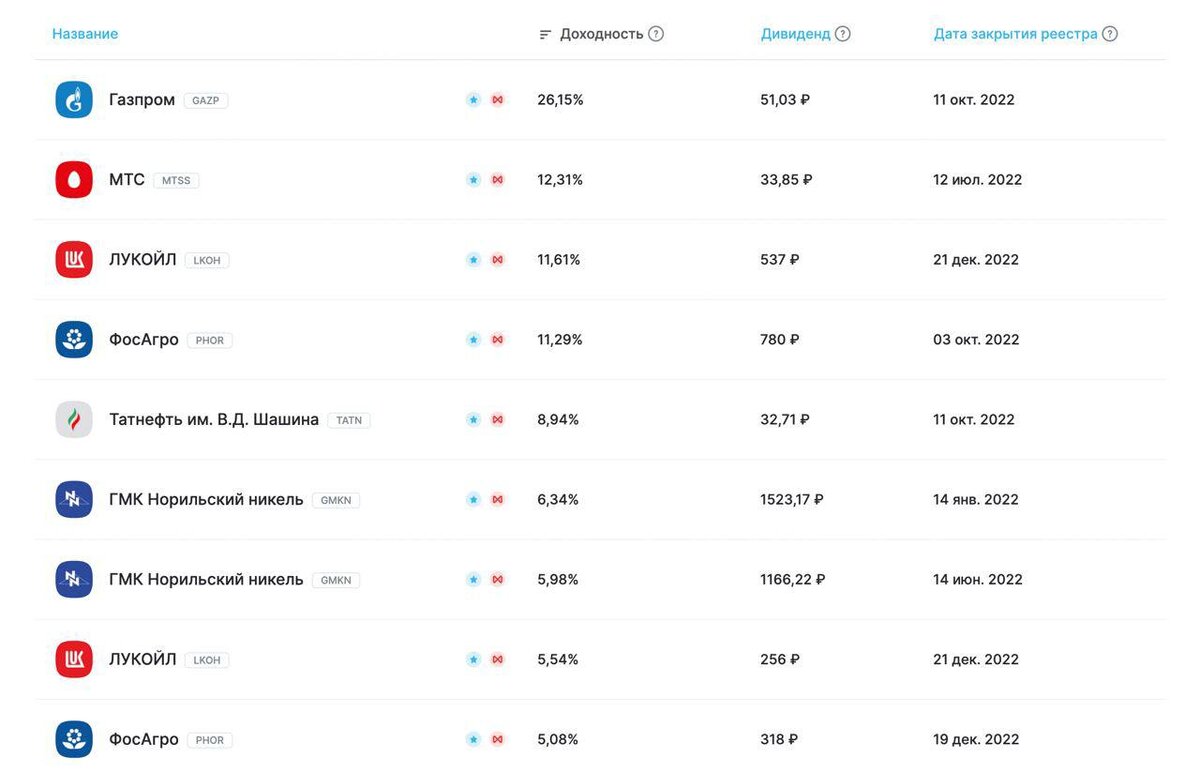Click the 256 ₽ dividend value
Screen dimensions: 1200x773
[x=779, y=660]
